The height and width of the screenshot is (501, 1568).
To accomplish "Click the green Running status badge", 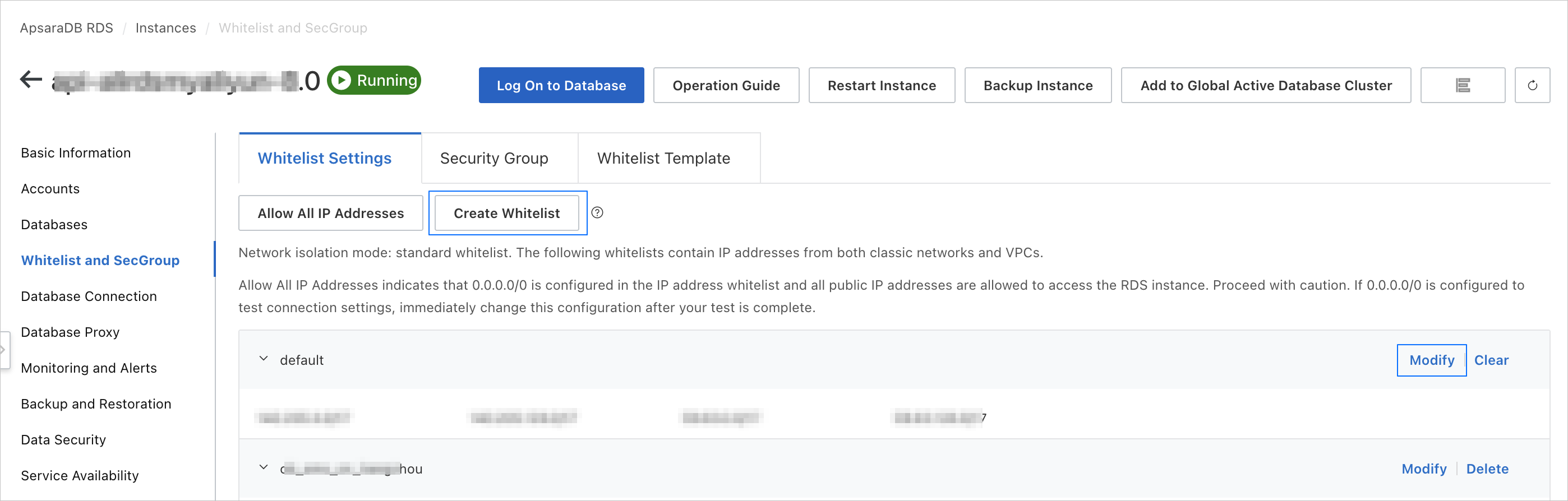I will (x=373, y=80).
